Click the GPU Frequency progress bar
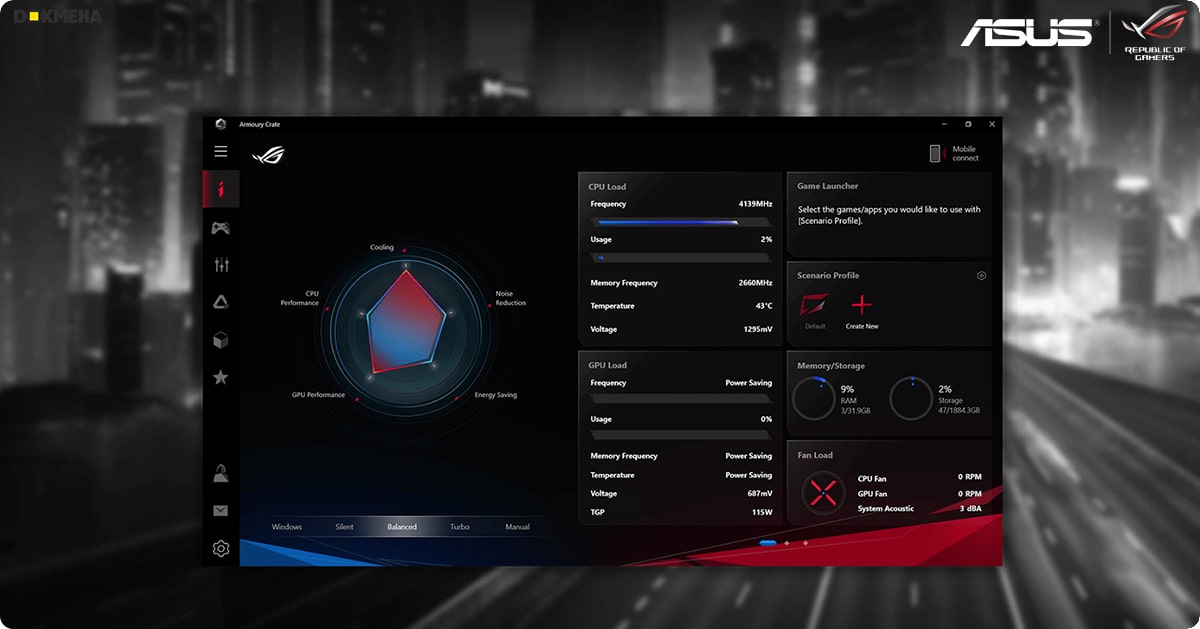 (x=681, y=398)
